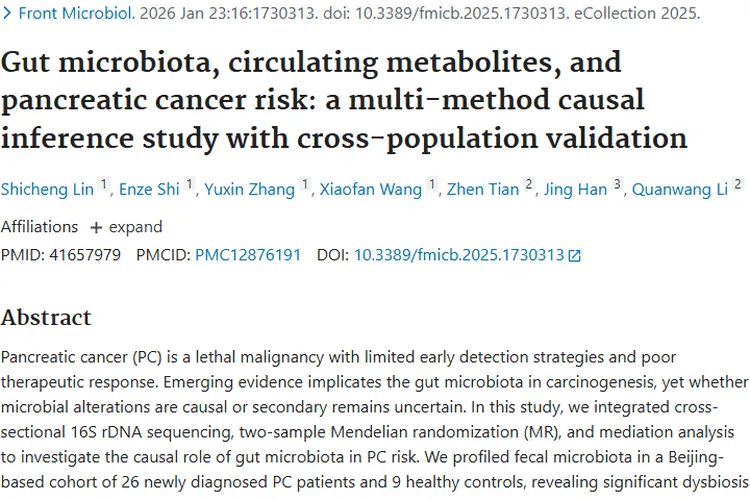Screen dimensions: 750x500
Task: Click affiliation superscript 2 after Zhen Tian
Action: click(x=529, y=184)
